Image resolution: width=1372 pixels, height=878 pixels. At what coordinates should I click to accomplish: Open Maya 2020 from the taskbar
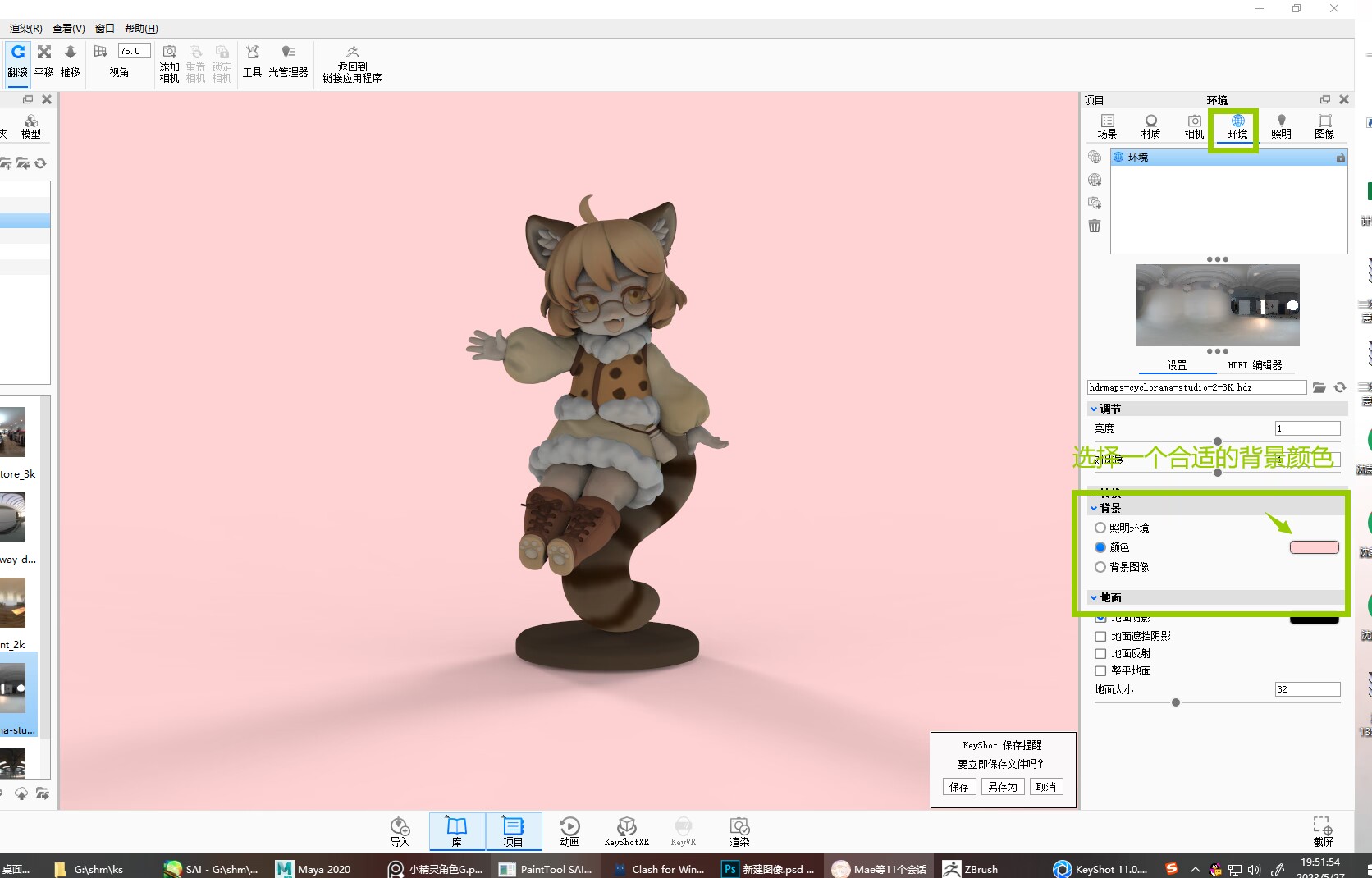pyautogui.click(x=313, y=868)
